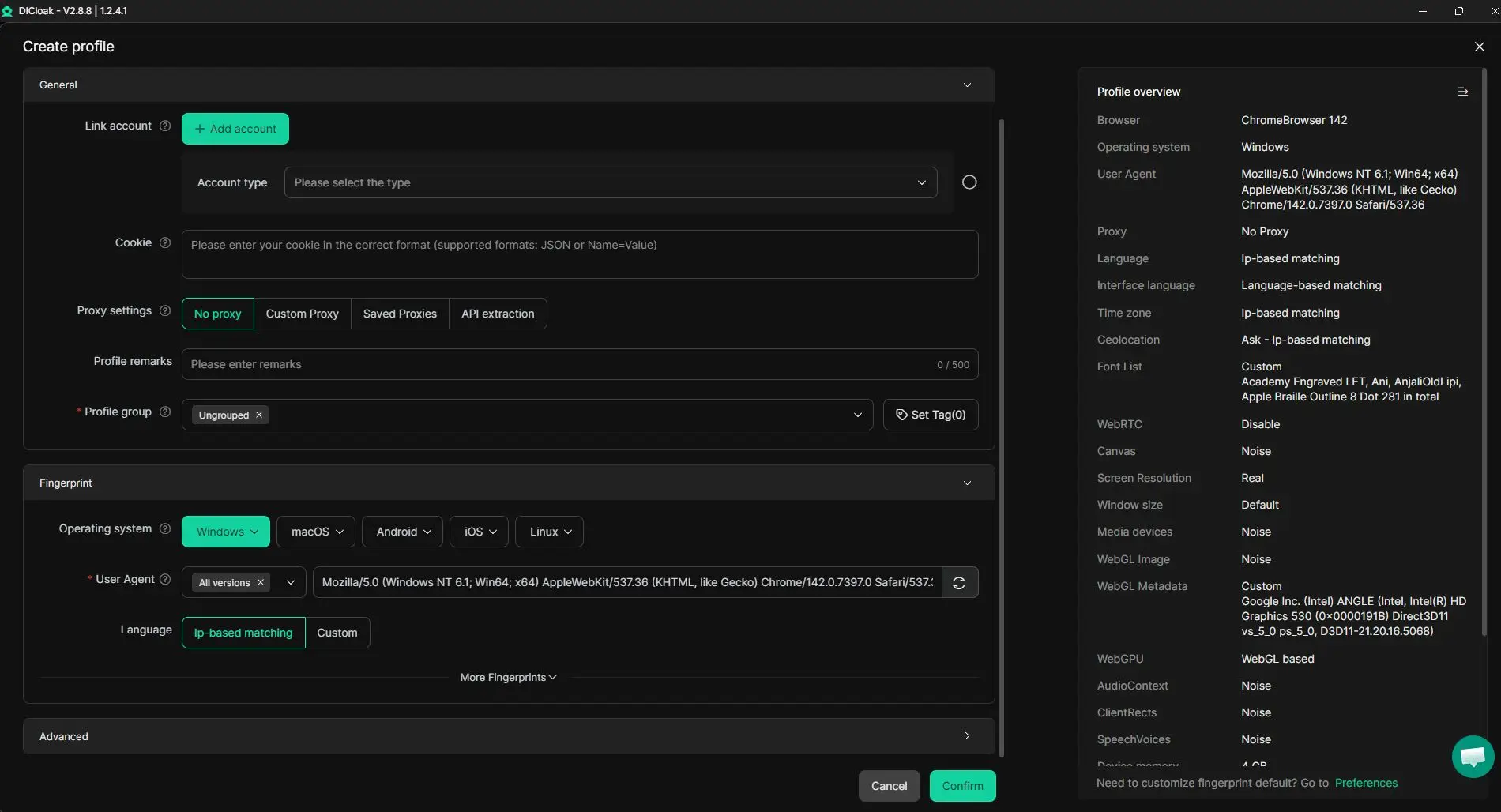Viewport: 1501px width, 812px height.
Task: Remove the Ungrouped tag with its X
Action: 259,415
